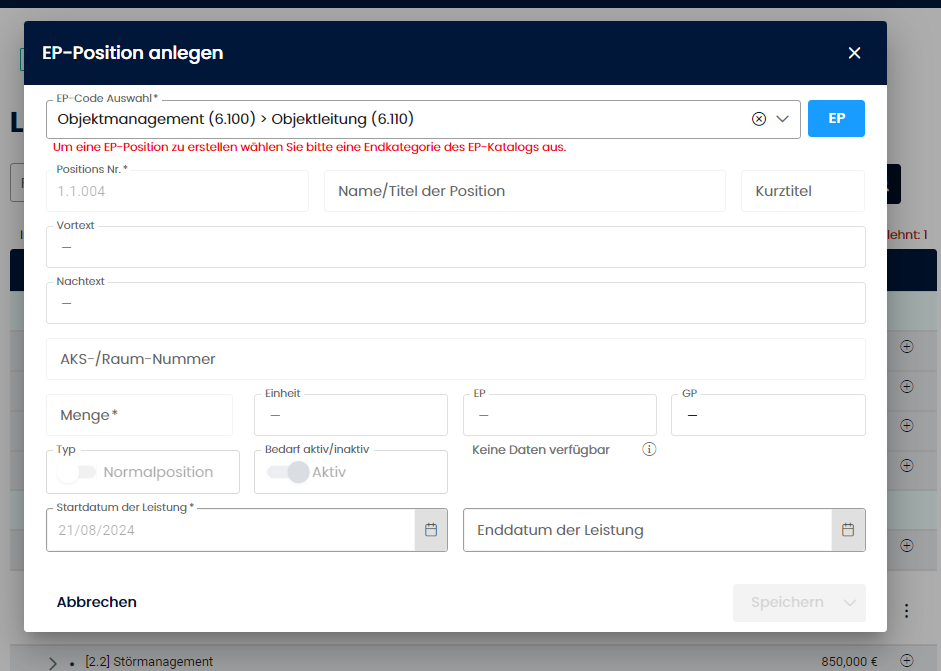This screenshot has height=671, width=941.
Task: Open three-dot menu below the Speichern button
Action: tap(907, 610)
